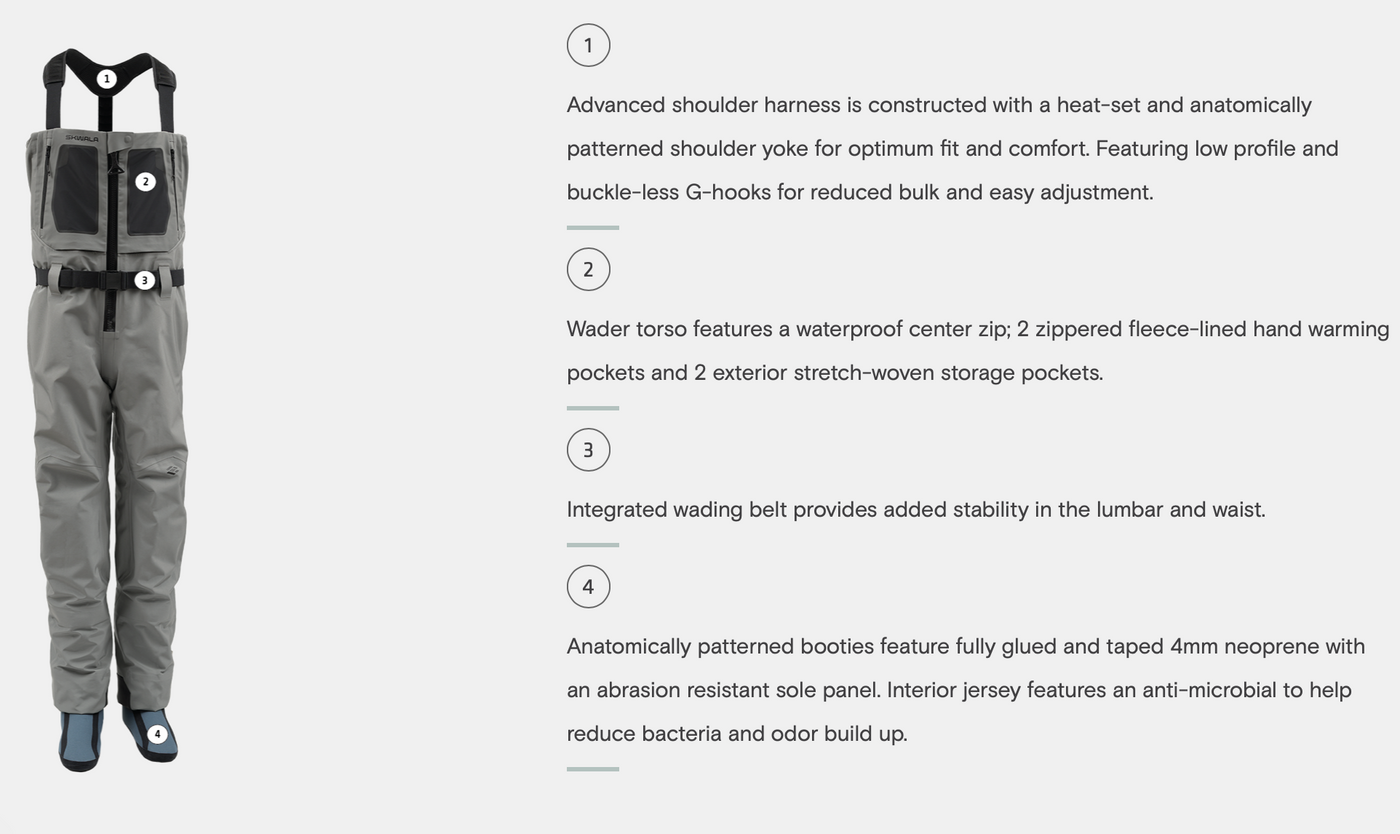Click the circled number 1 above the harness description

[x=588, y=45]
